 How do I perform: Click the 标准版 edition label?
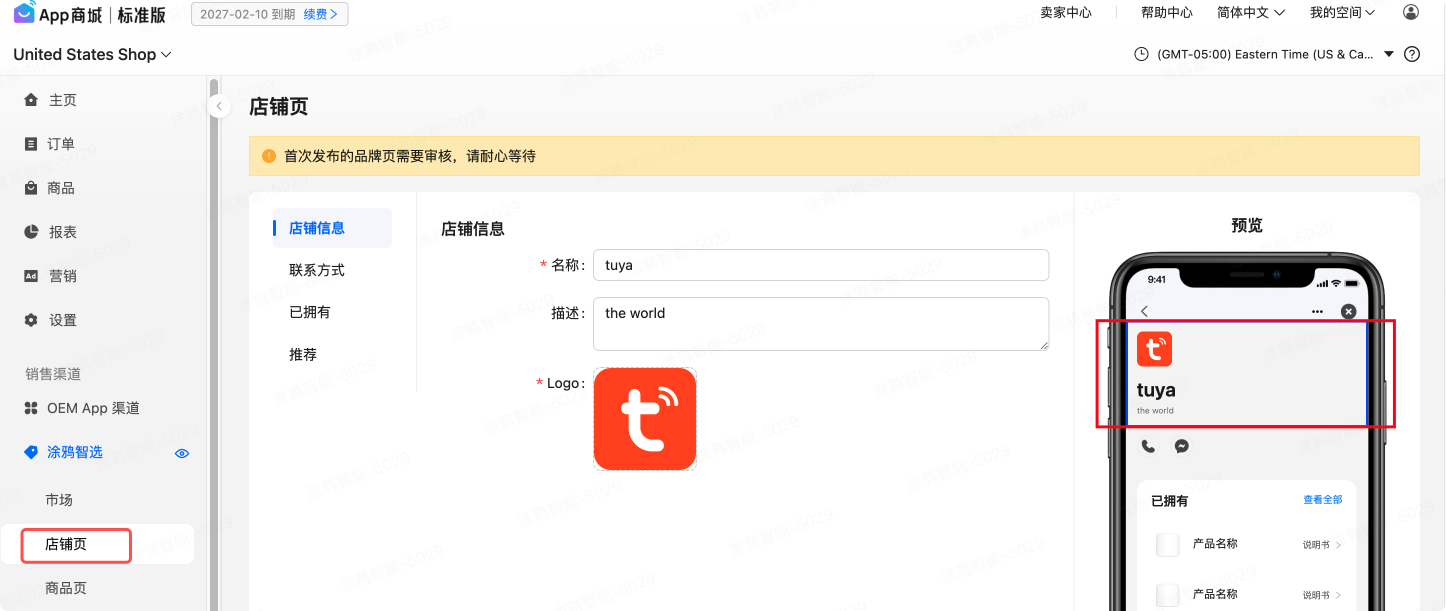click(141, 14)
